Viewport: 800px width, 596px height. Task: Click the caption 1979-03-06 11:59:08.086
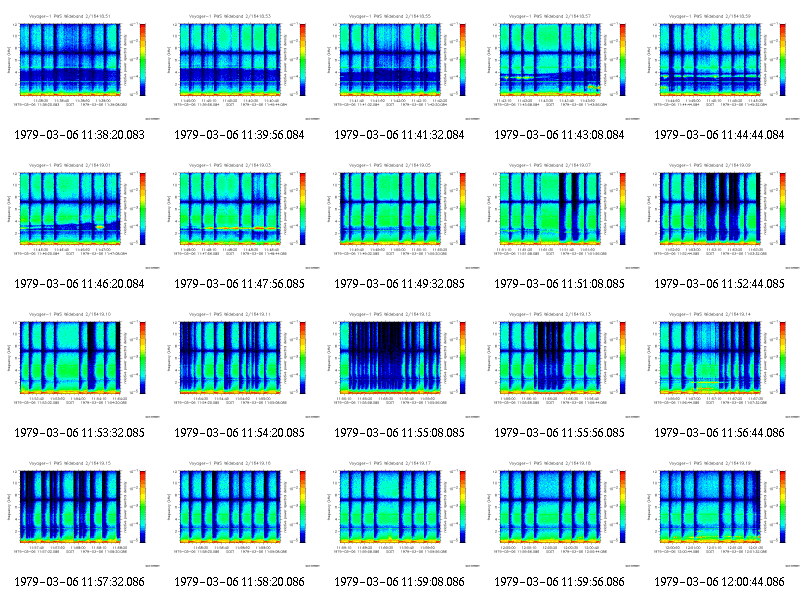click(x=399, y=582)
